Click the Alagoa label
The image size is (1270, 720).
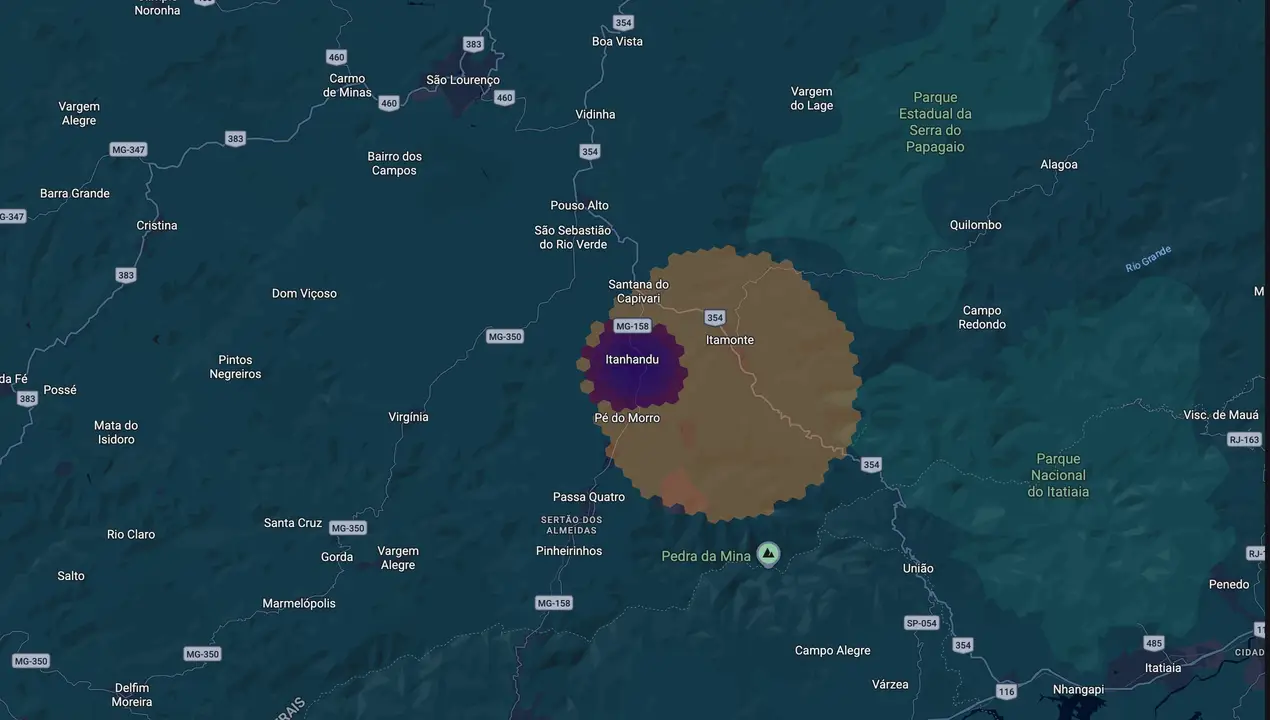tap(1059, 165)
